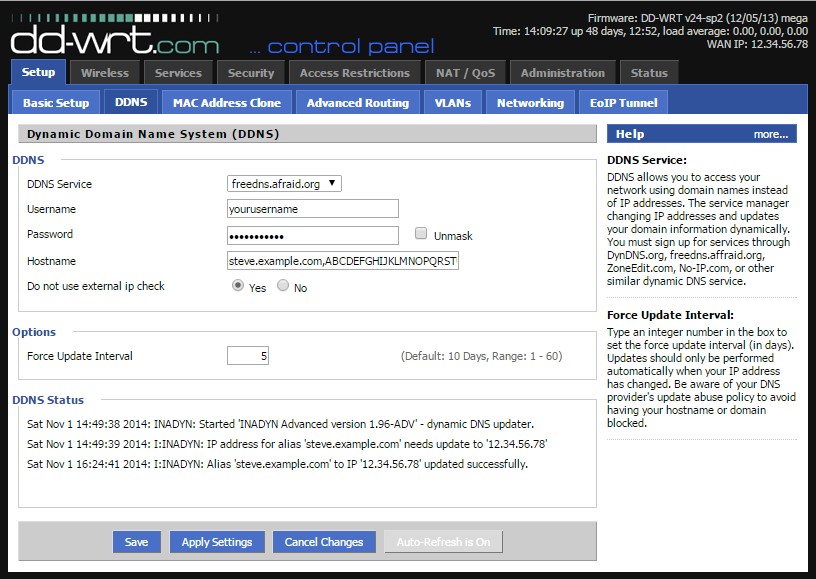This screenshot has height=579, width=816.
Task: Open the Setup main tab
Action: [x=39, y=72]
